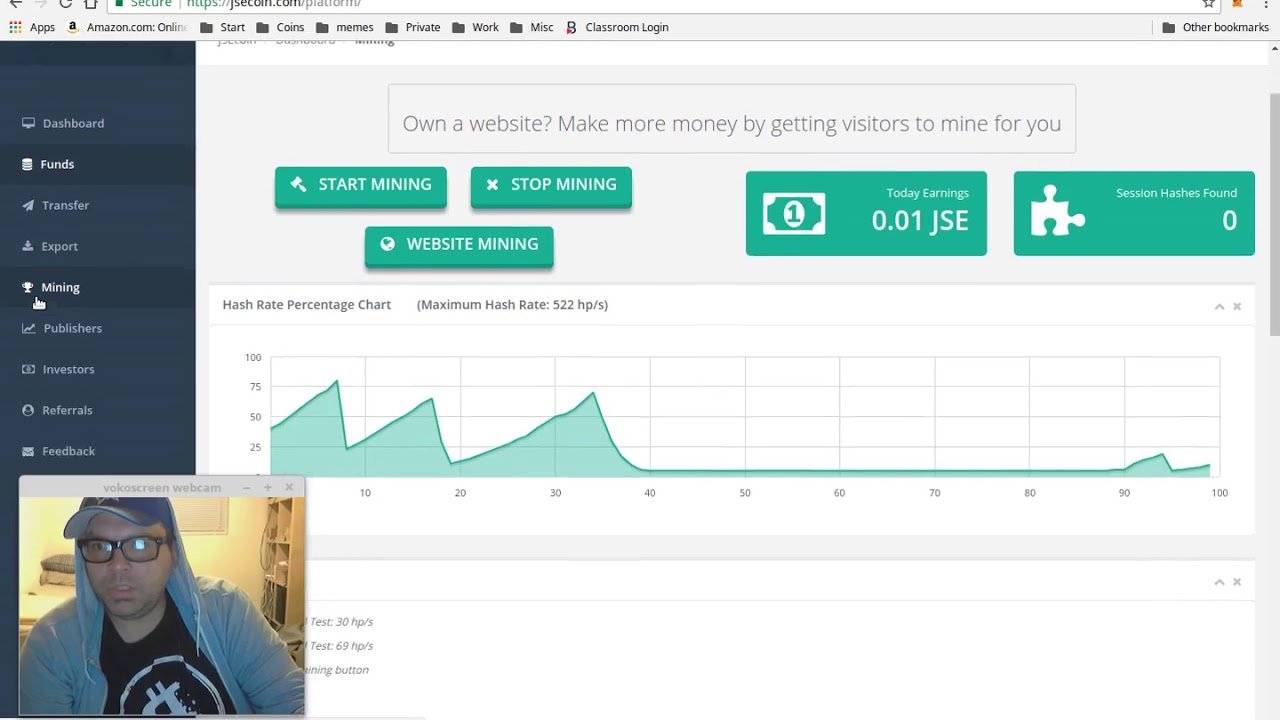Click the puzzle piece icon in Session Hashes card
This screenshot has width=1280, height=720.
coord(1058,211)
